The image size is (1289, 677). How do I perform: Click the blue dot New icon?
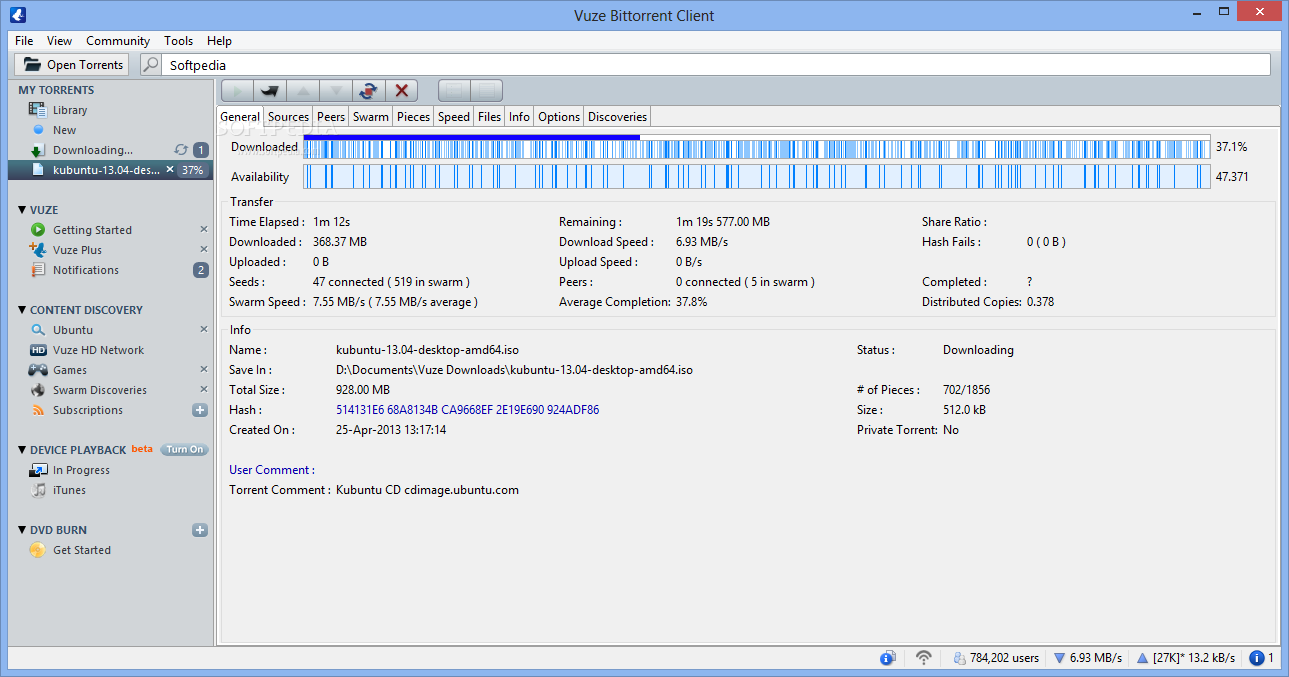pos(38,130)
